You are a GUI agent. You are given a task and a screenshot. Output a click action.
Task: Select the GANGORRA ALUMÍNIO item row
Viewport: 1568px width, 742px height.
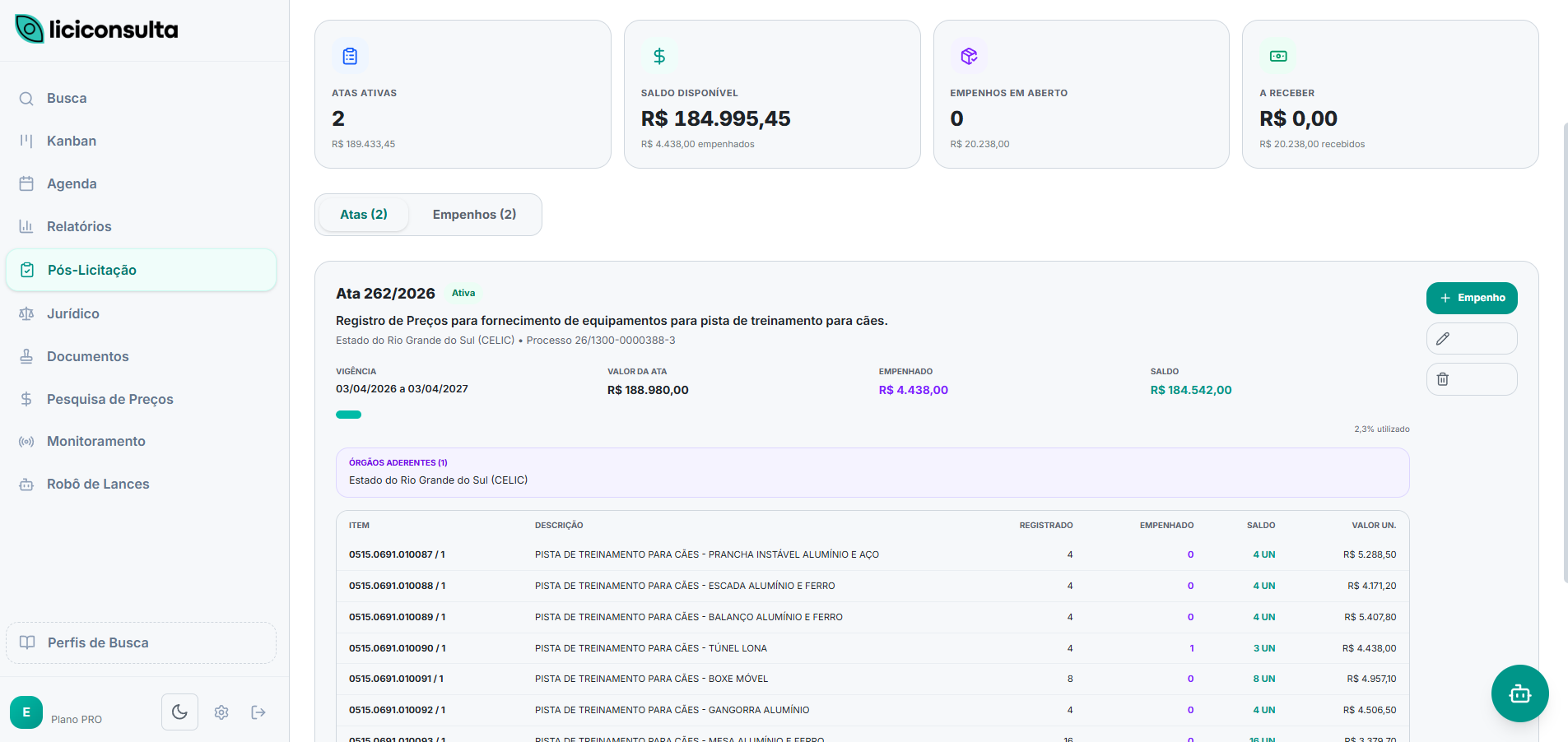(872, 711)
